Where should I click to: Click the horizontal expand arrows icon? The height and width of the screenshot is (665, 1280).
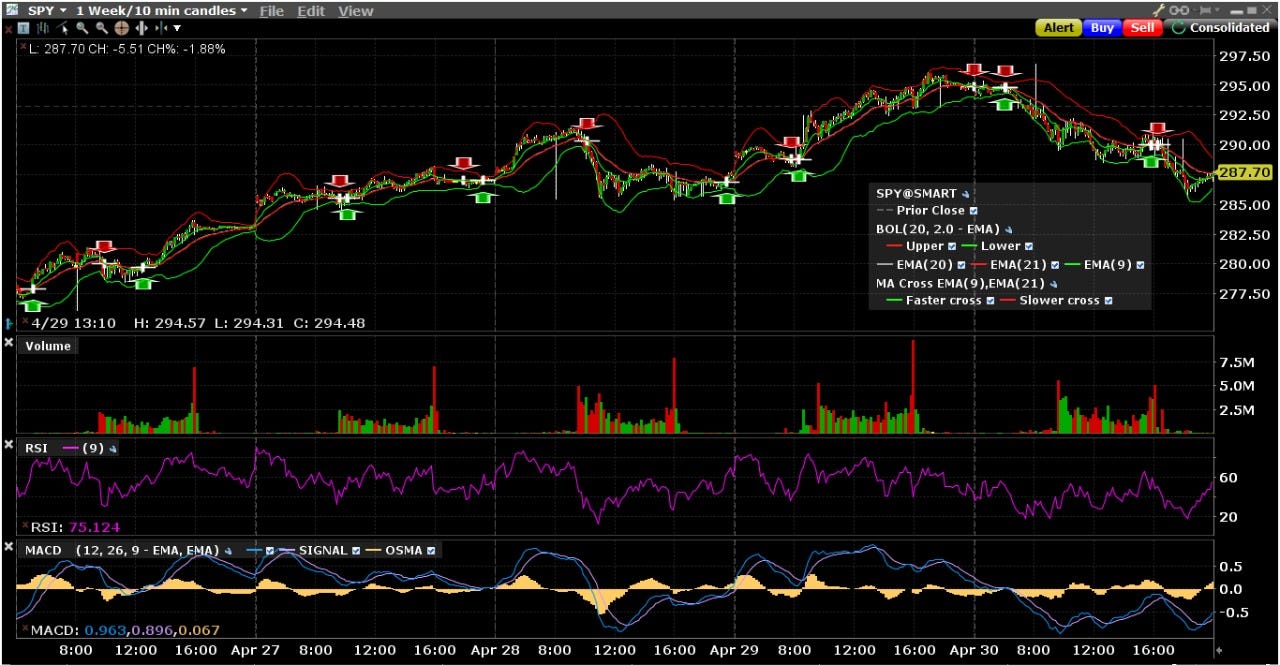click(x=141, y=28)
